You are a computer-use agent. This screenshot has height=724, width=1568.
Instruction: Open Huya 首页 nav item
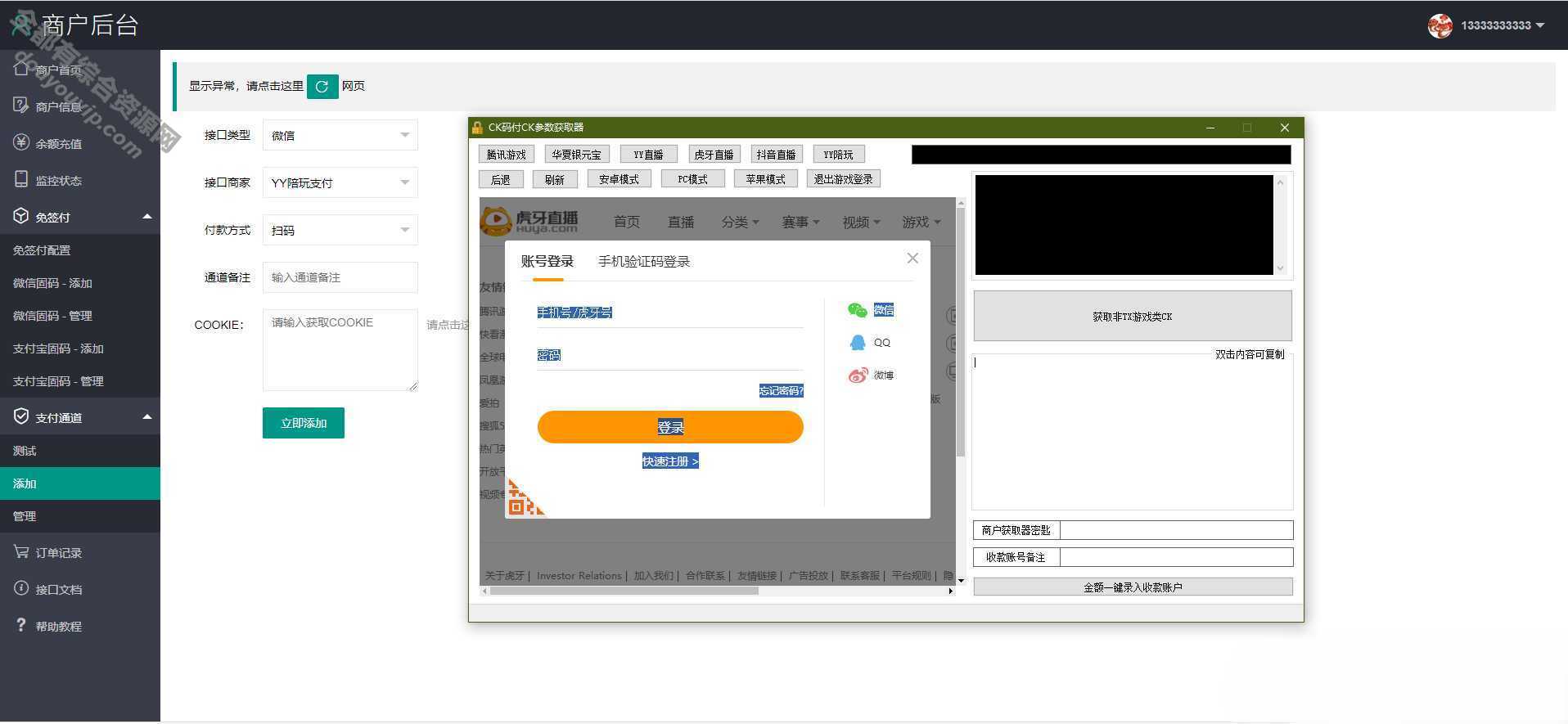point(627,222)
